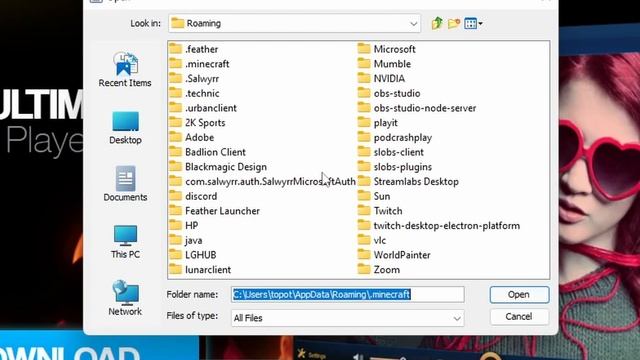Select the Zoom folder
This screenshot has height=360, width=640.
pyautogui.click(x=379, y=270)
